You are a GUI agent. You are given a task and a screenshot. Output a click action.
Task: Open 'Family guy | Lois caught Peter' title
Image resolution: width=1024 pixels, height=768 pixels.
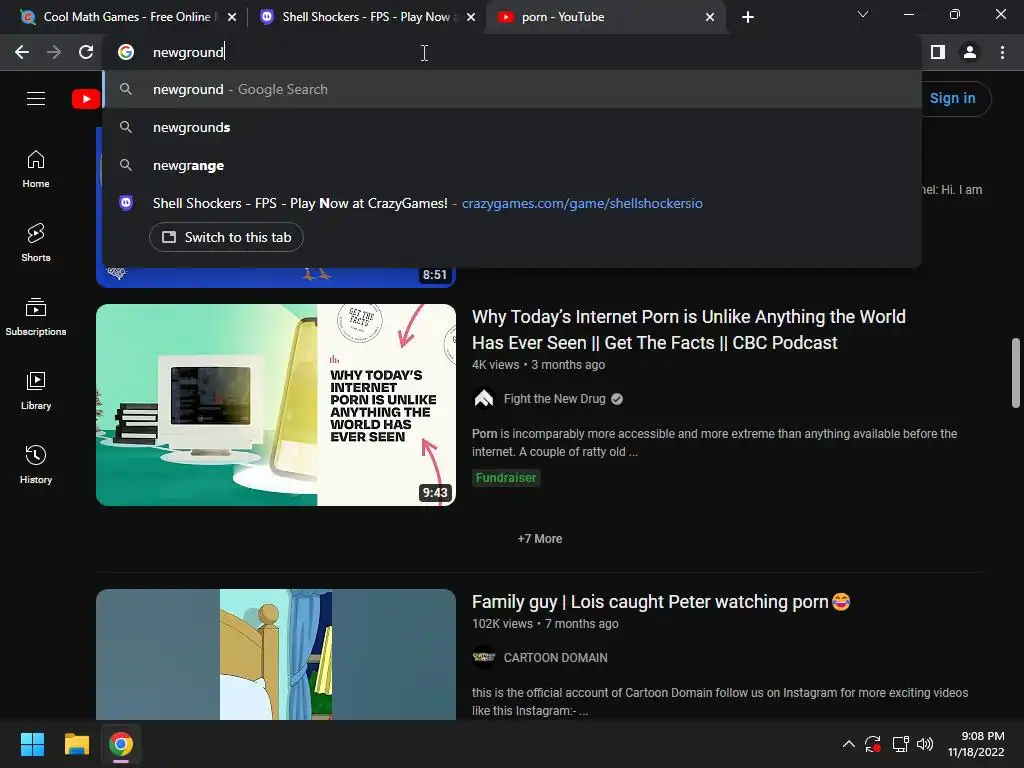point(661,601)
